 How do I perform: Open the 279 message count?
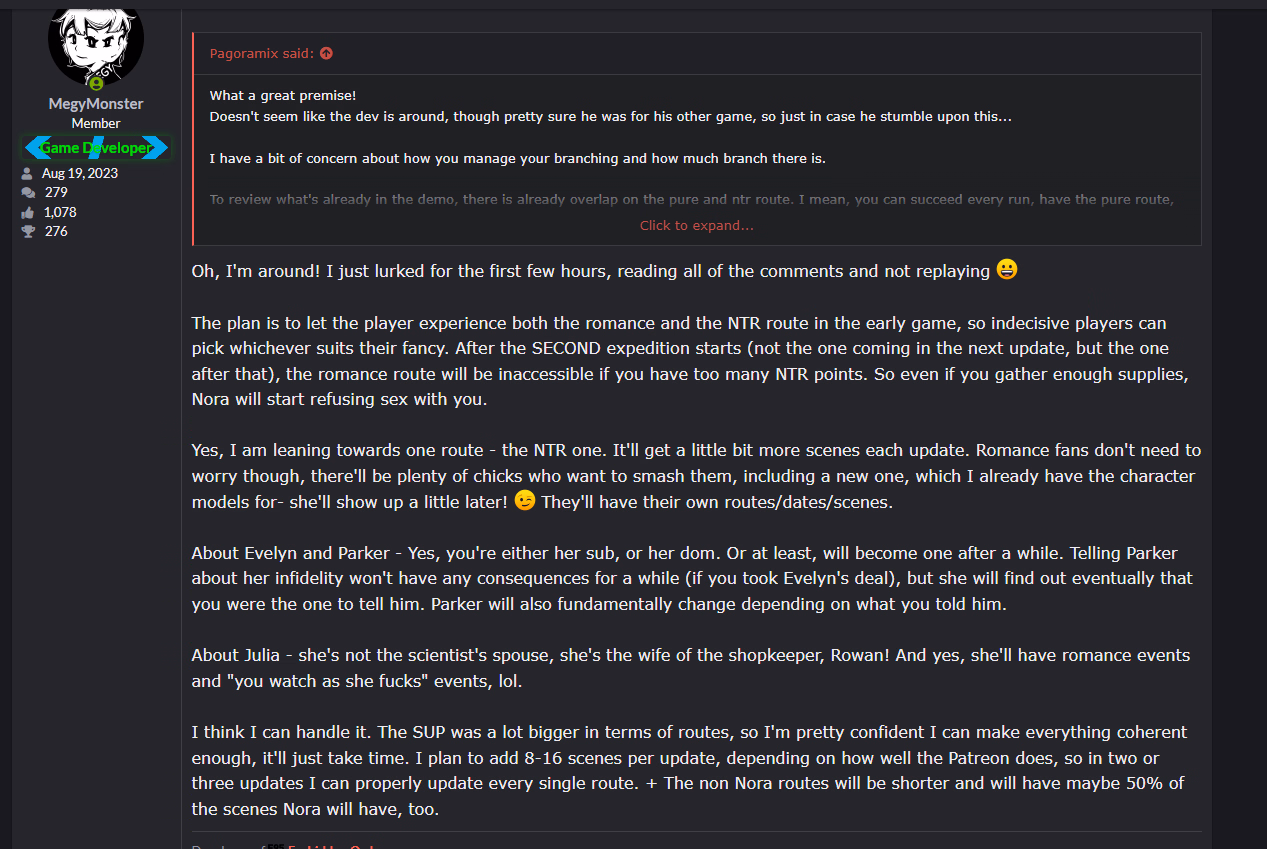[x=56, y=192]
